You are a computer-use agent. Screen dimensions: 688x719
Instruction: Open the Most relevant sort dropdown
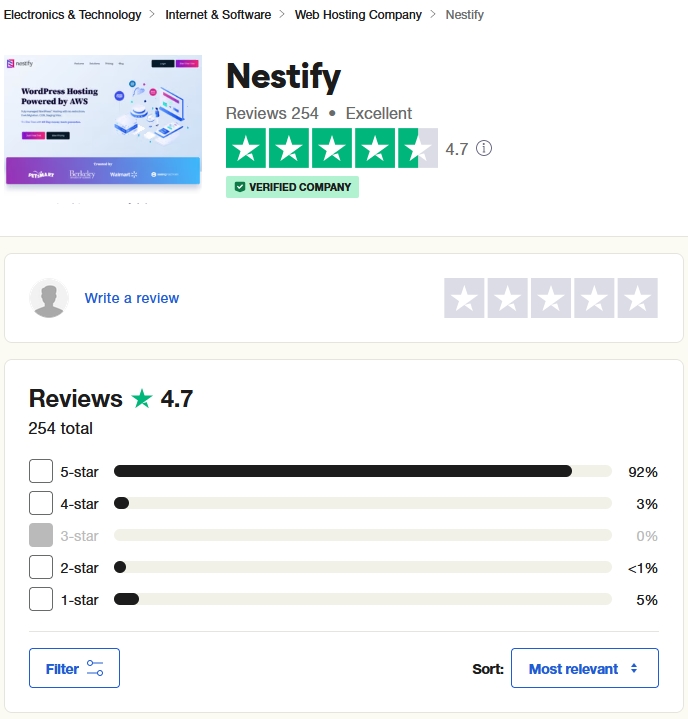coord(584,668)
